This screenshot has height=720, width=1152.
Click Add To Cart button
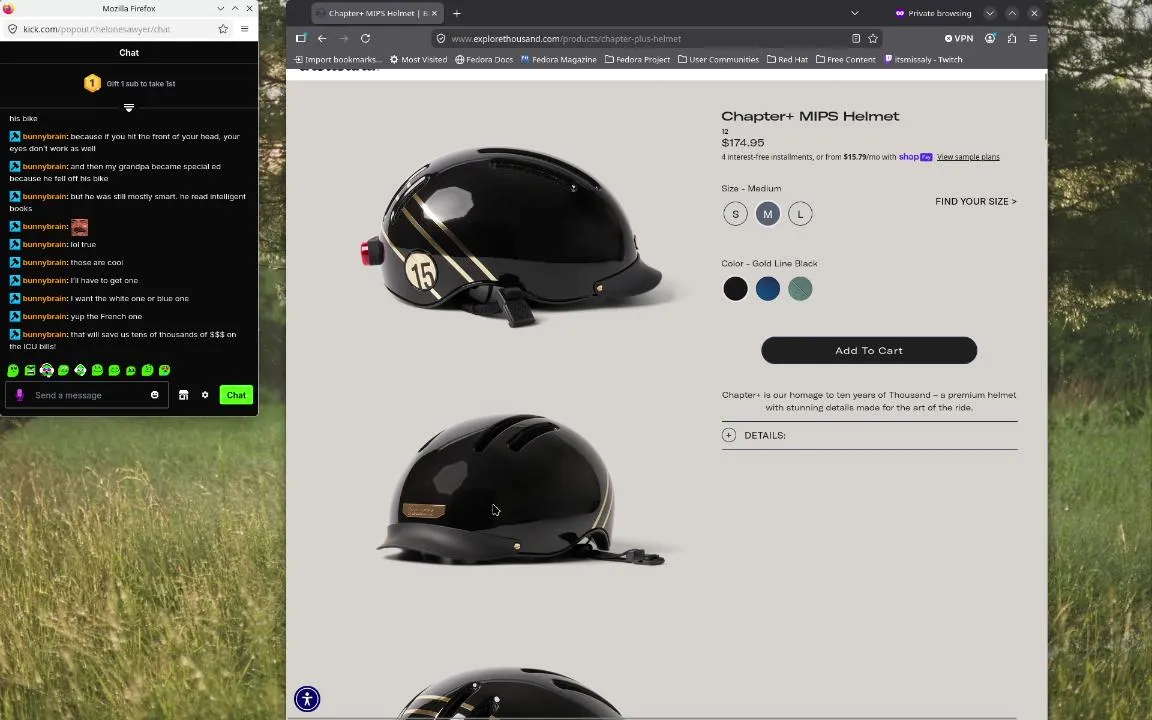tap(869, 350)
